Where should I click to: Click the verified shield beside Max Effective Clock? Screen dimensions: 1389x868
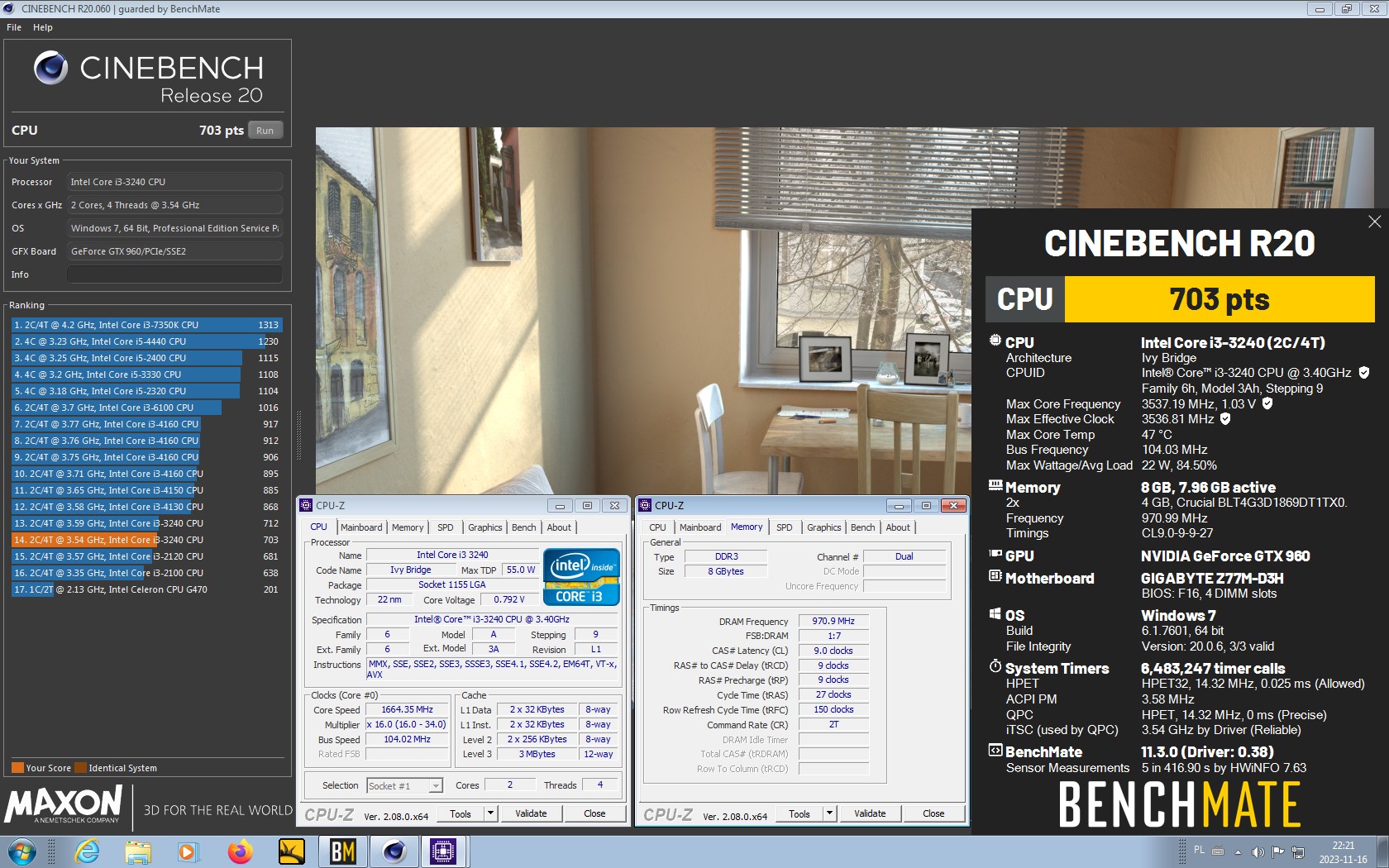1225,418
